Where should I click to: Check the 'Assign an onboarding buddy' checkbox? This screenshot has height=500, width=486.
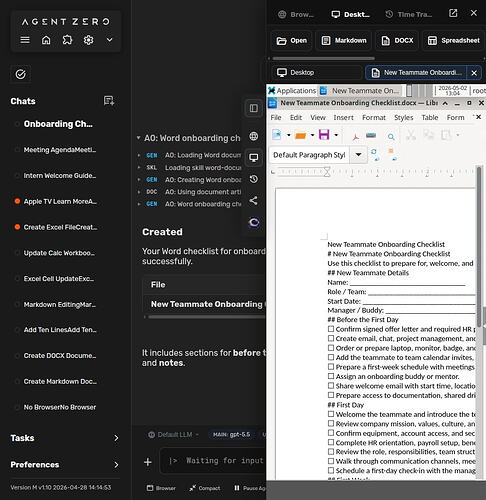click(x=331, y=376)
